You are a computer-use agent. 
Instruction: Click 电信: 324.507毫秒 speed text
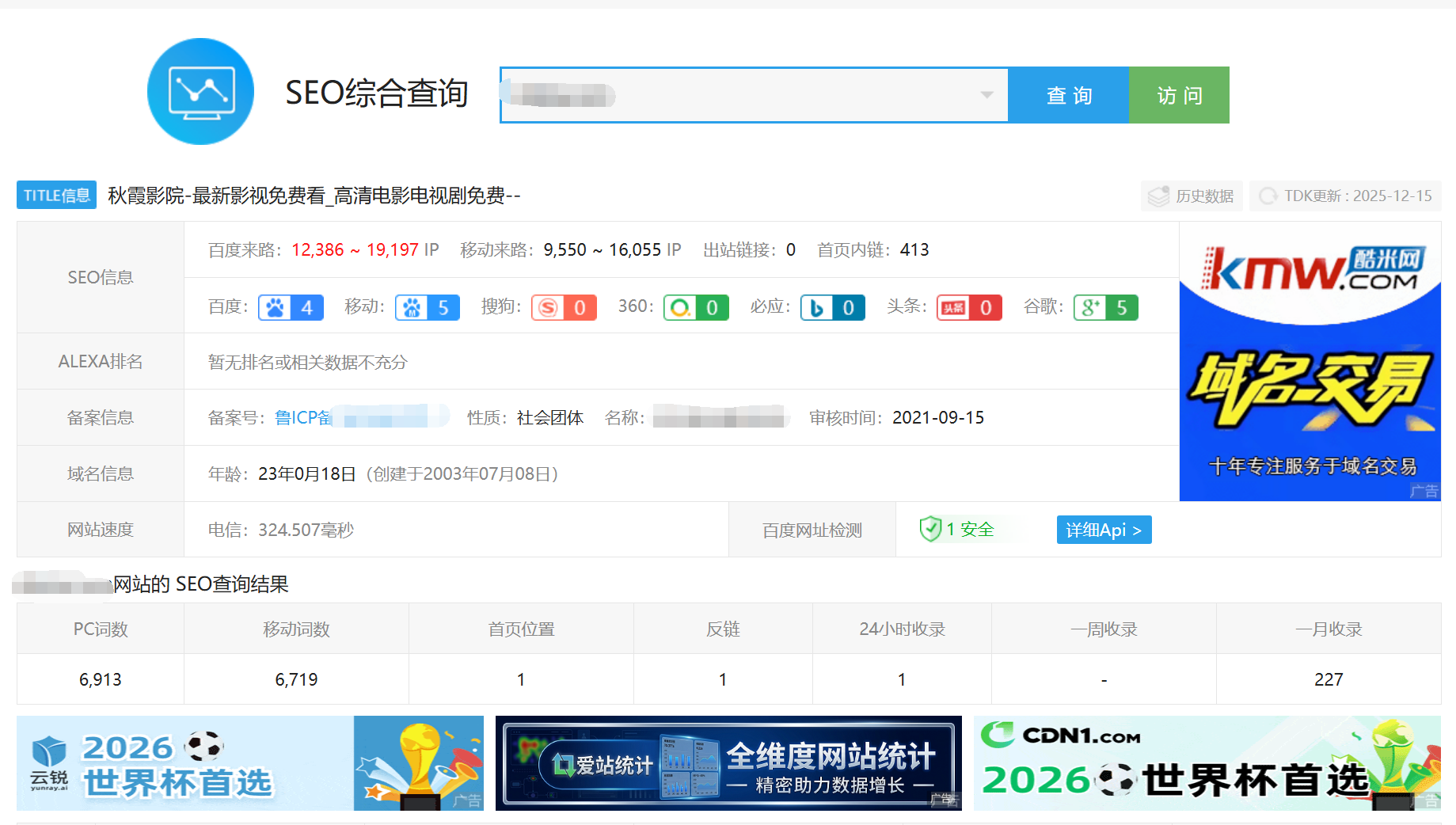[x=281, y=530]
